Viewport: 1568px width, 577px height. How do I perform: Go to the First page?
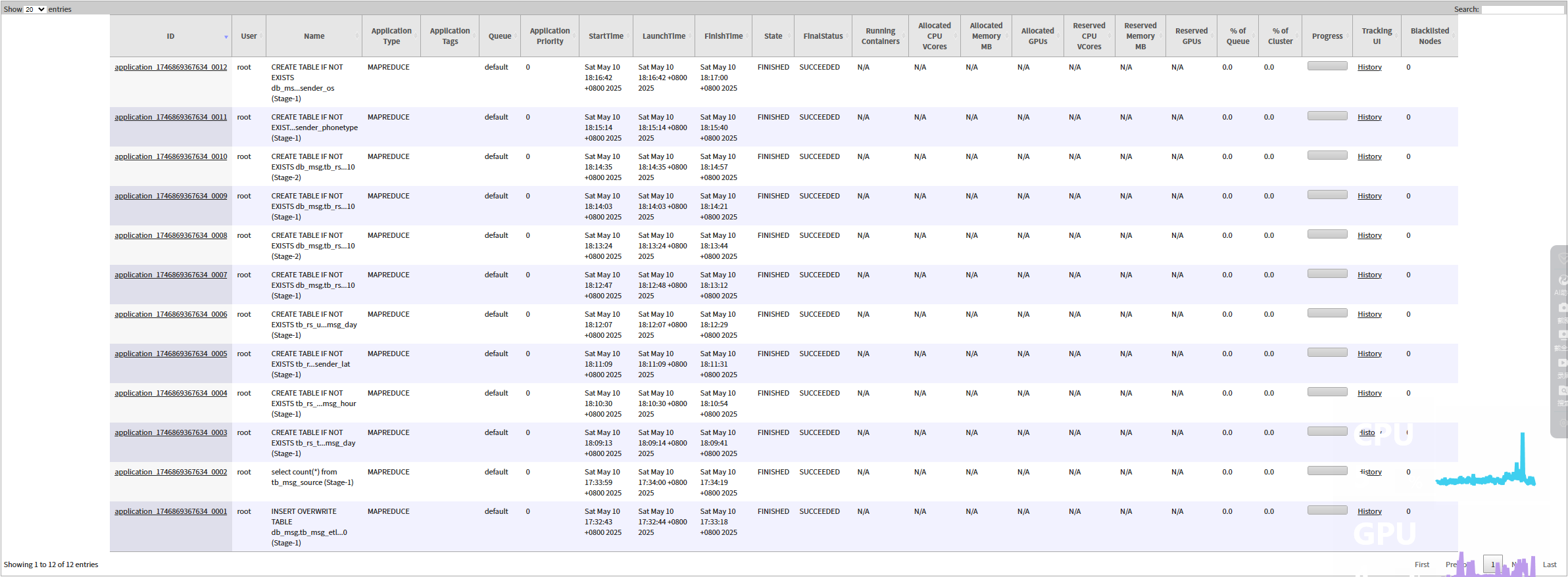coord(1422,565)
